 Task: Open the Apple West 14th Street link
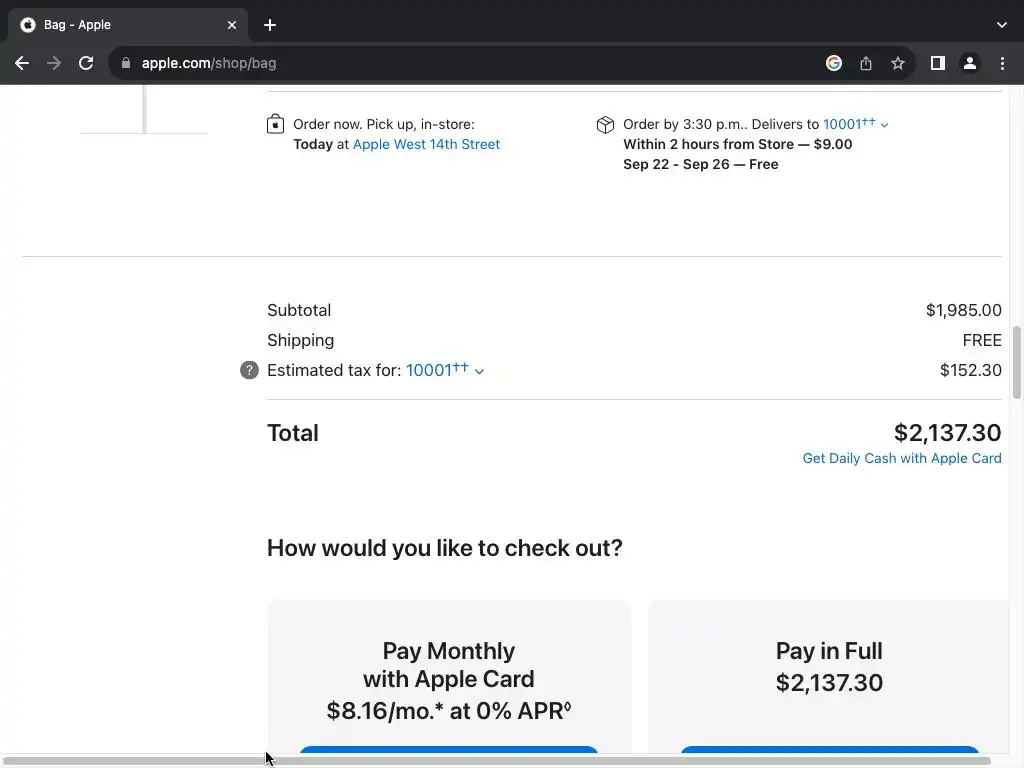click(426, 144)
